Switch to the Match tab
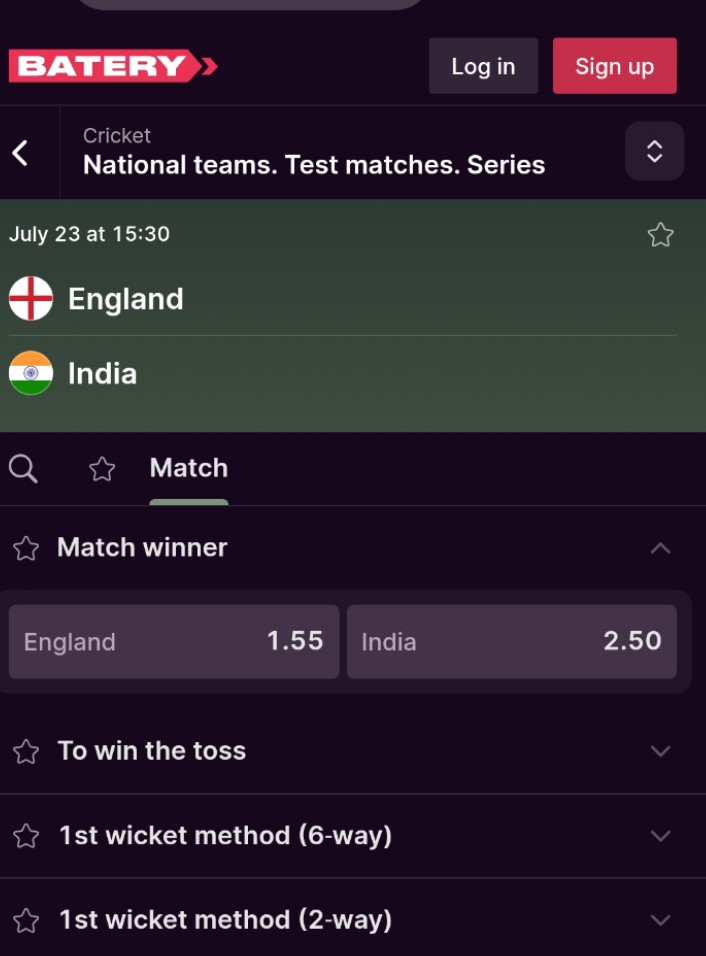The width and height of the screenshot is (706, 956). pos(188,468)
